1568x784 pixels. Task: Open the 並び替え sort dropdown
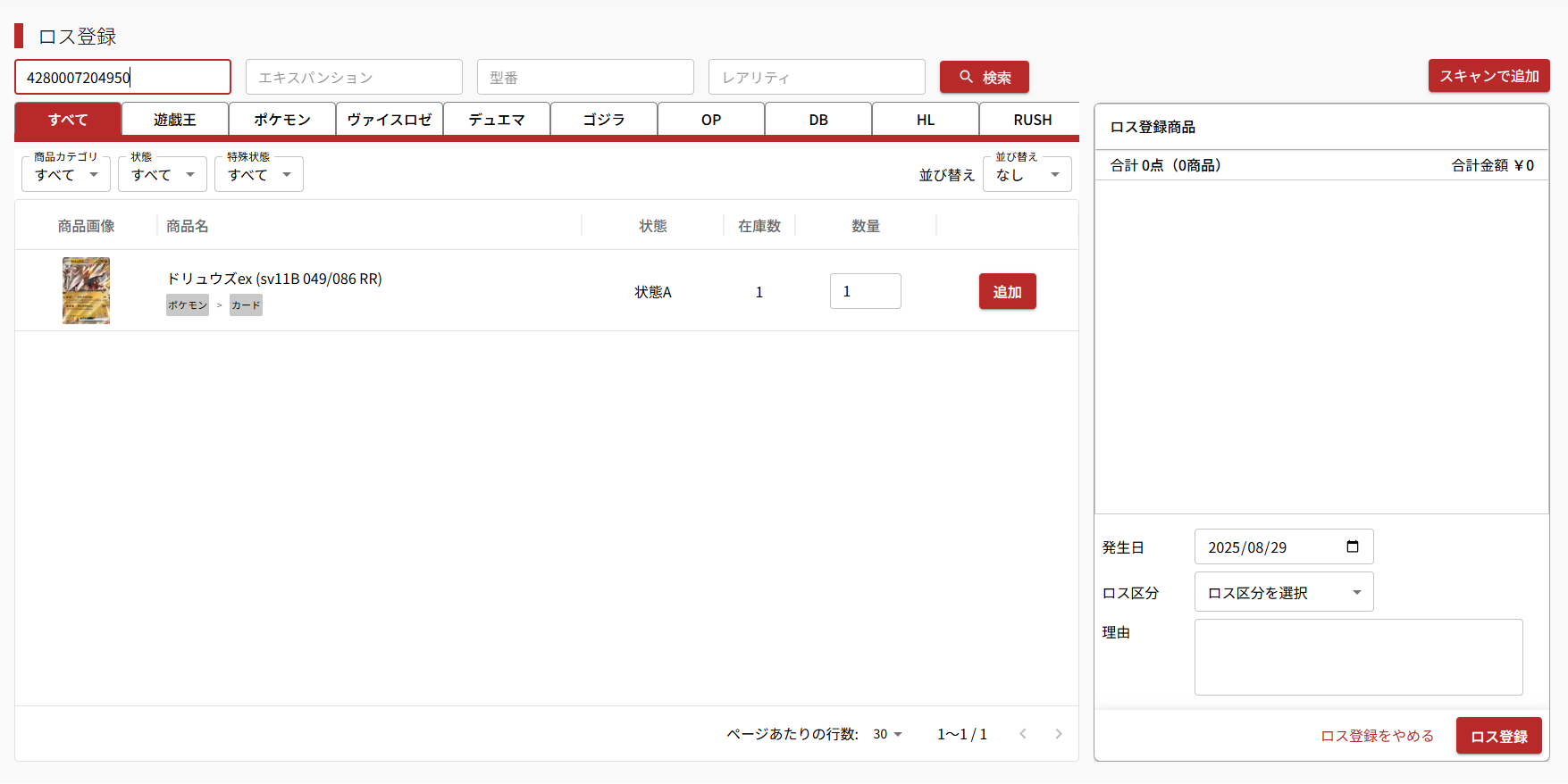(x=1027, y=175)
